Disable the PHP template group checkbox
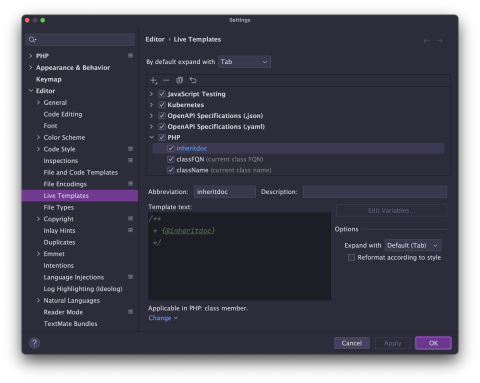This screenshot has width=480, height=383. [x=162, y=137]
